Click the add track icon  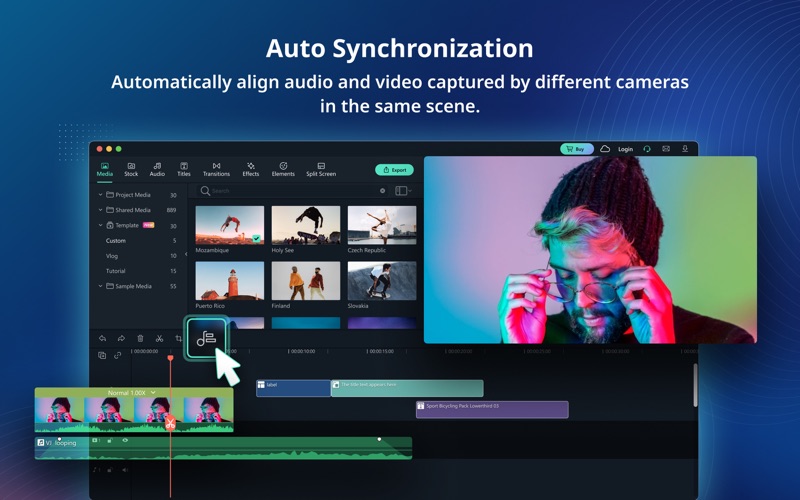102,355
